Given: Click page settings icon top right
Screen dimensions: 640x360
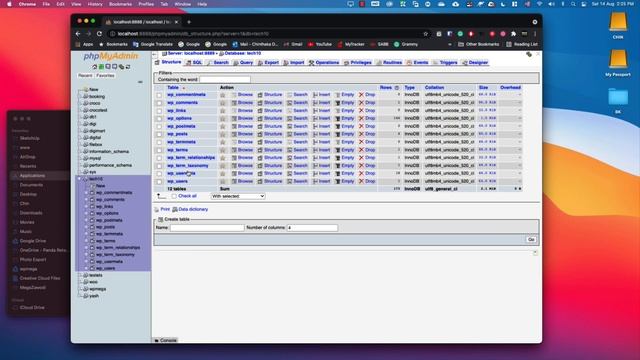Looking at the screenshot, I should (x=529, y=54).
